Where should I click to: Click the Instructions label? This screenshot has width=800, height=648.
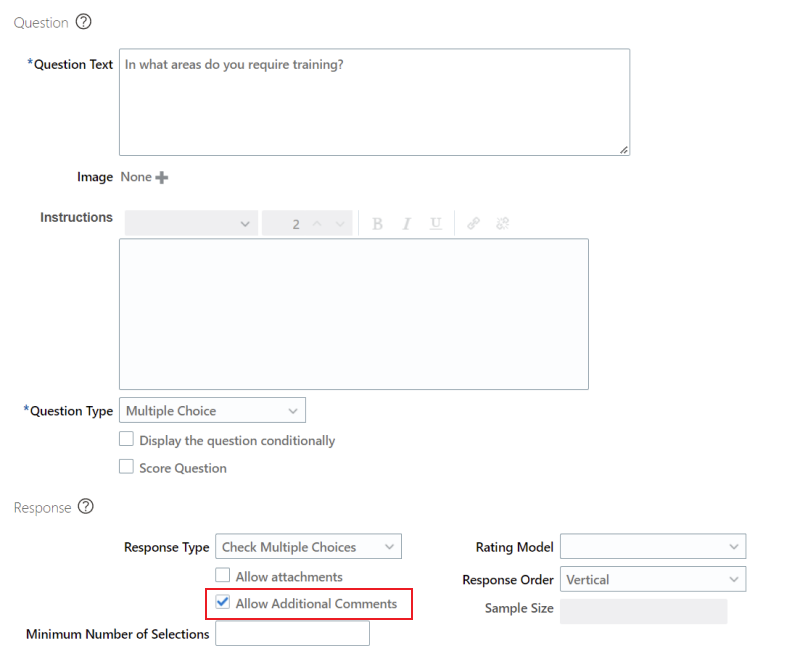point(77,217)
